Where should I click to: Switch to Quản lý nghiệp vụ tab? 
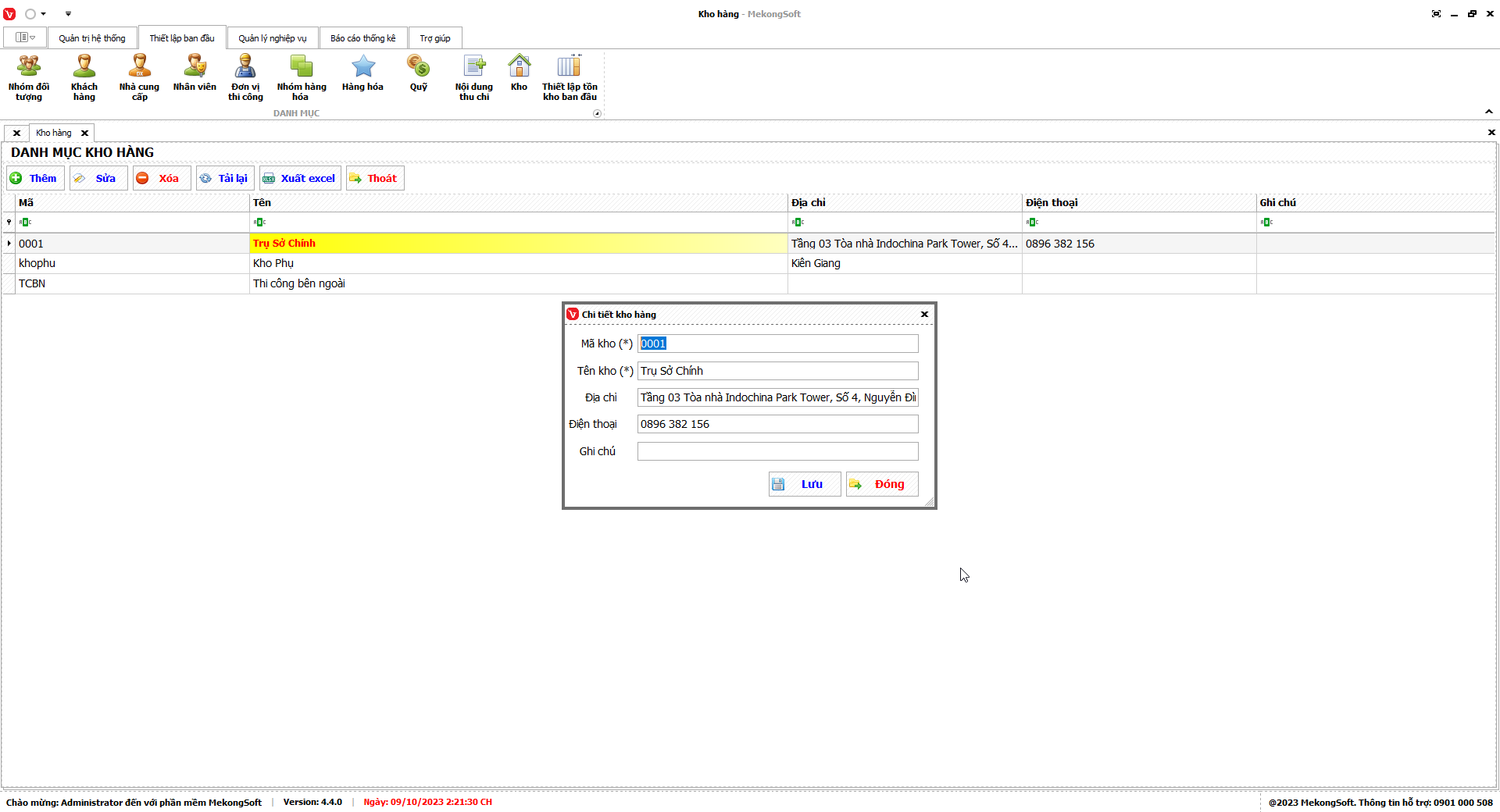point(272,38)
